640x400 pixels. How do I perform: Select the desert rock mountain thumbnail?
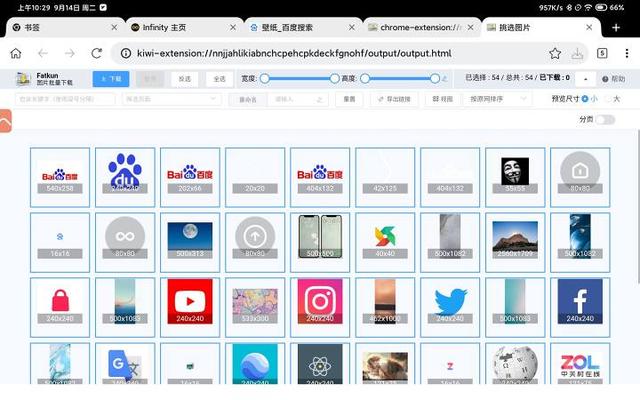515,242
